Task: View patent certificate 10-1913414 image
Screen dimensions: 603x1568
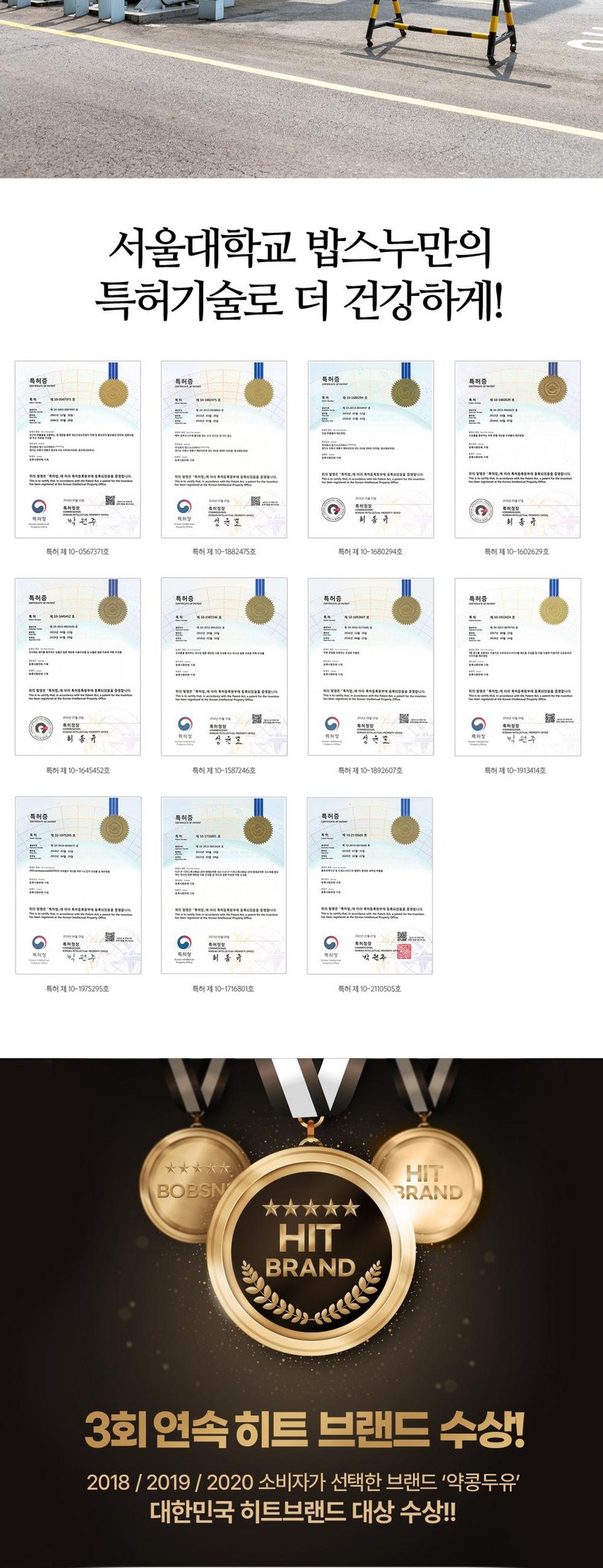Action: 517,666
